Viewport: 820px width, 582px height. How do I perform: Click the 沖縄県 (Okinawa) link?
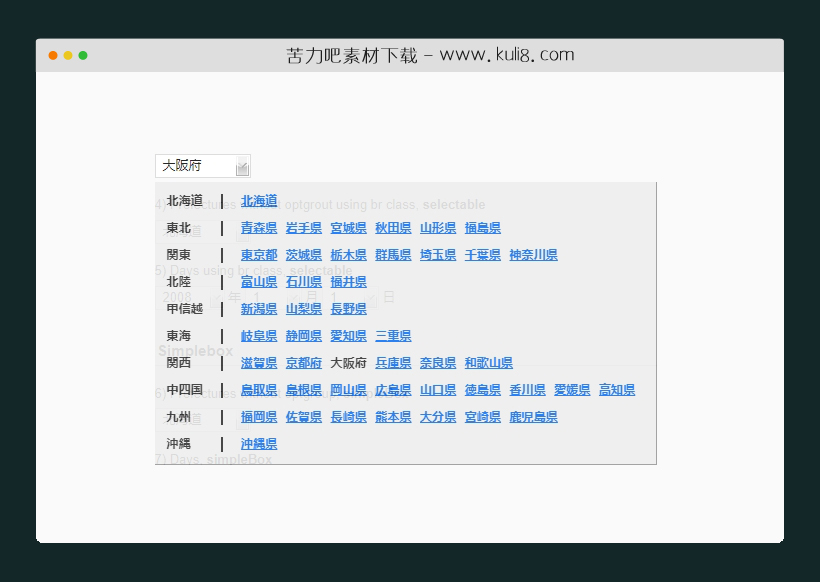coord(258,443)
